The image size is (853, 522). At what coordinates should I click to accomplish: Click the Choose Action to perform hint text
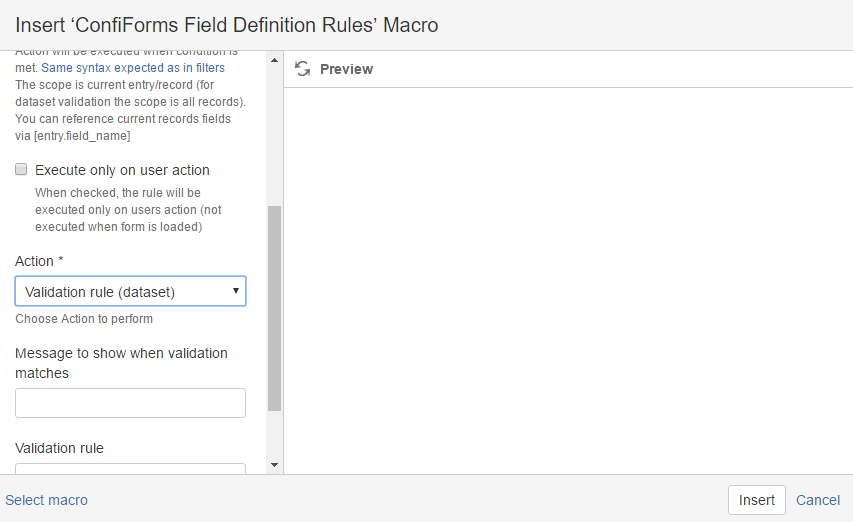pyautogui.click(x=84, y=319)
